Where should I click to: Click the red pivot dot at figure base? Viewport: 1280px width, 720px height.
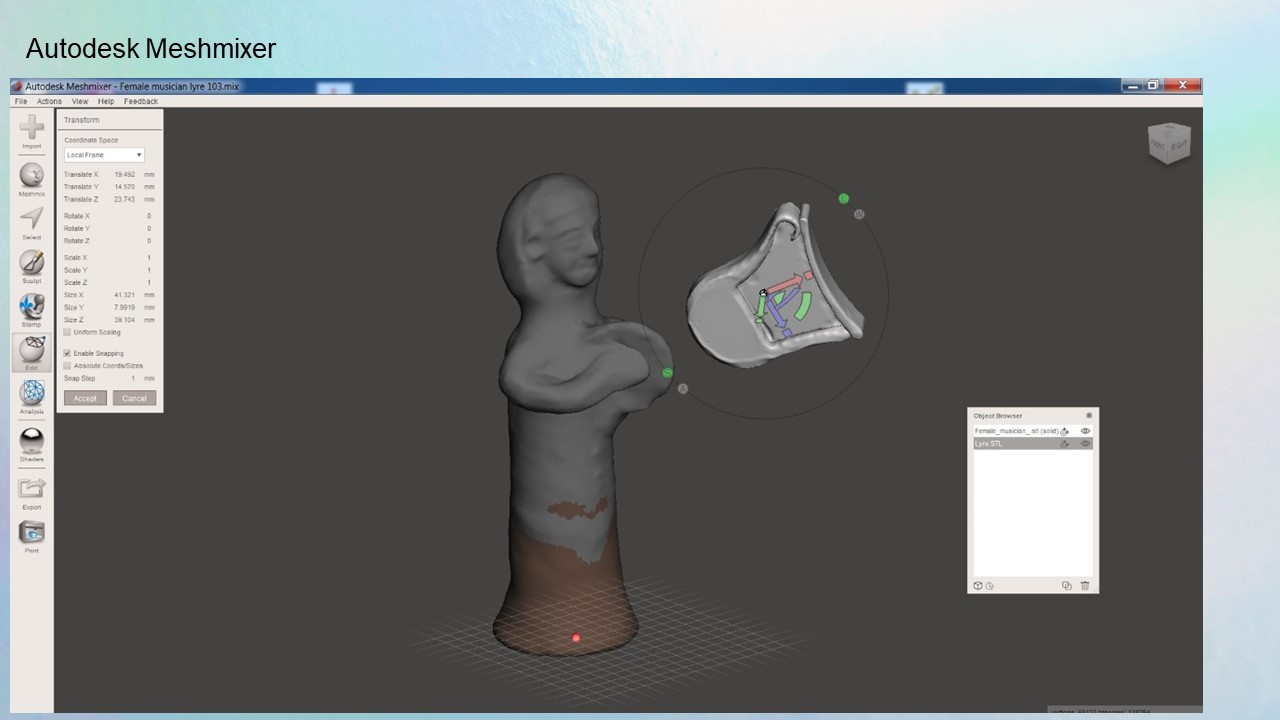(576, 638)
